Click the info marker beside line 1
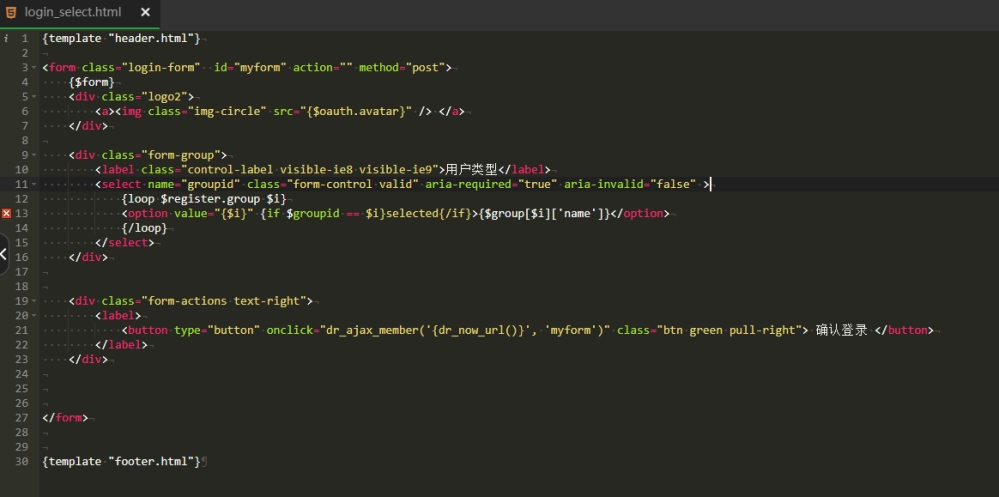 (7, 38)
